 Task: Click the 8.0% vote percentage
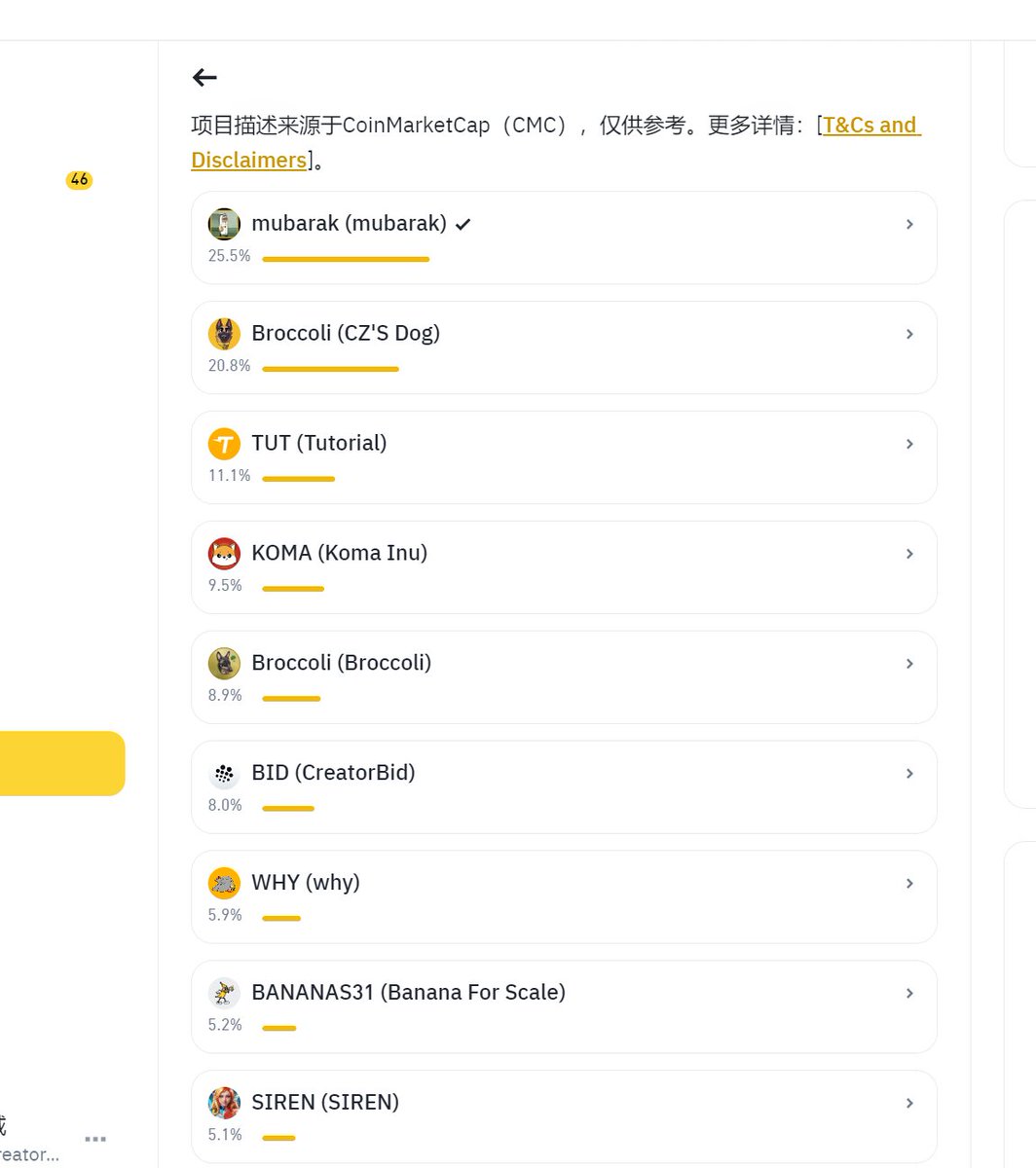tap(225, 806)
